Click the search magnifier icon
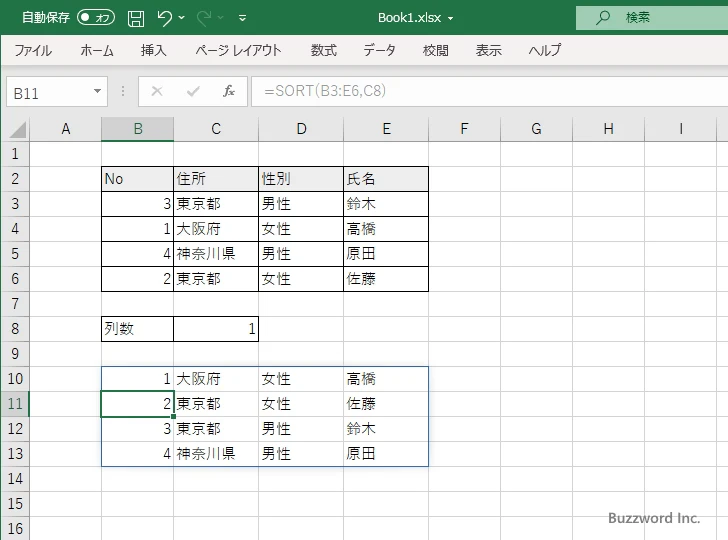The image size is (728, 540). 603,18
